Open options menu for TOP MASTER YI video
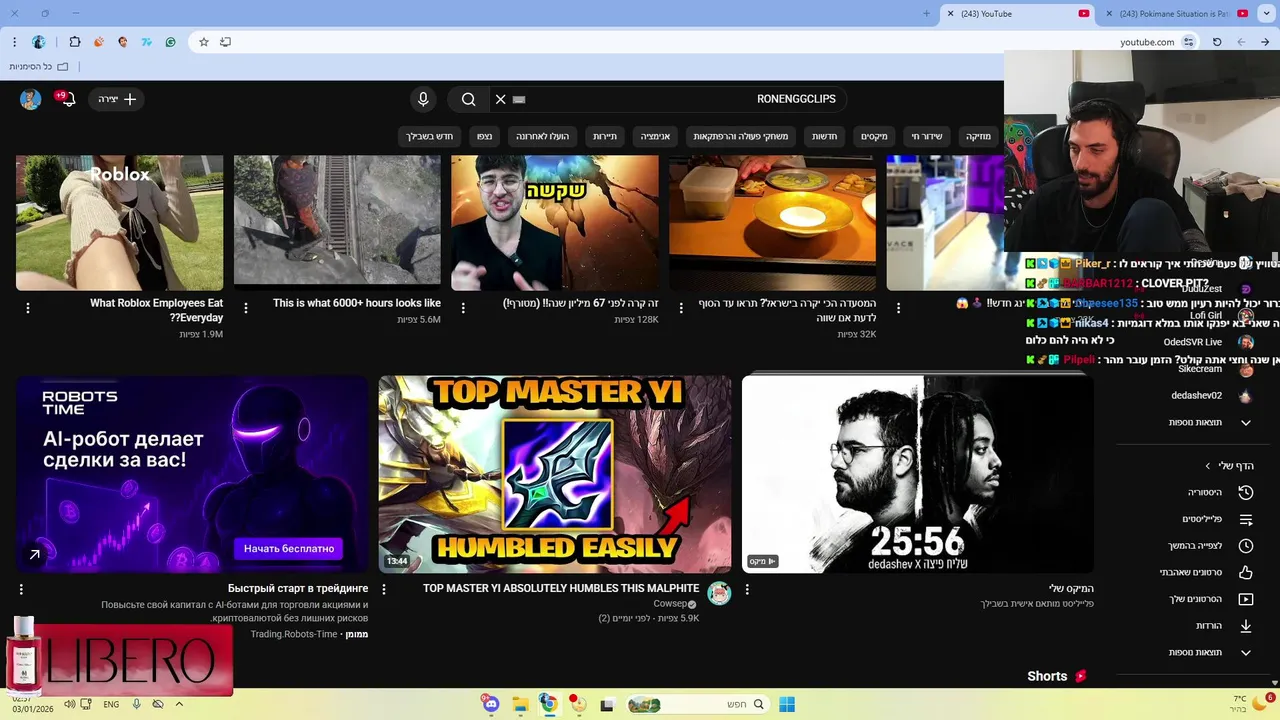This screenshot has width=1280, height=720. tap(384, 590)
